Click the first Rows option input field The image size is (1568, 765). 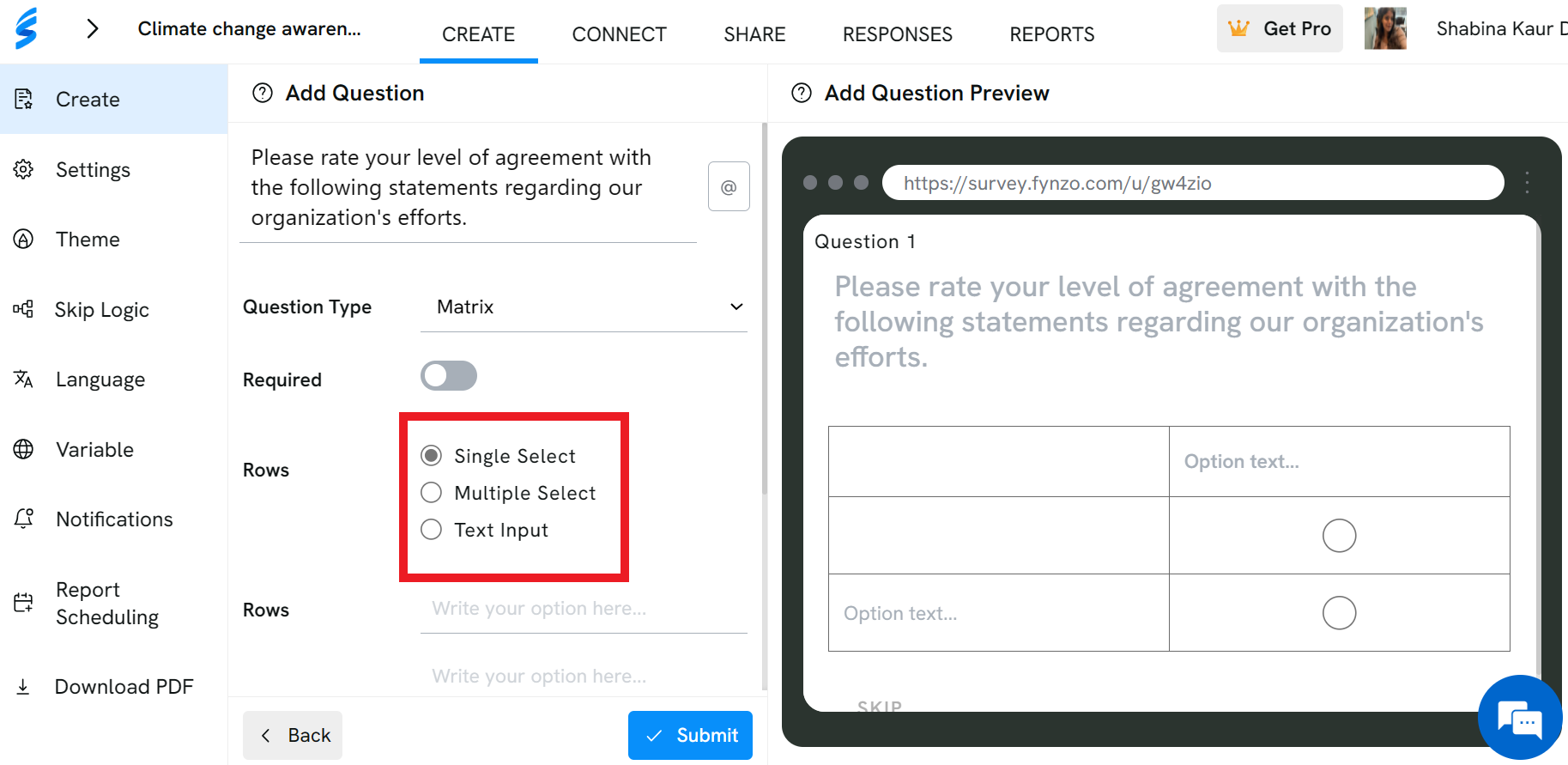(x=584, y=609)
